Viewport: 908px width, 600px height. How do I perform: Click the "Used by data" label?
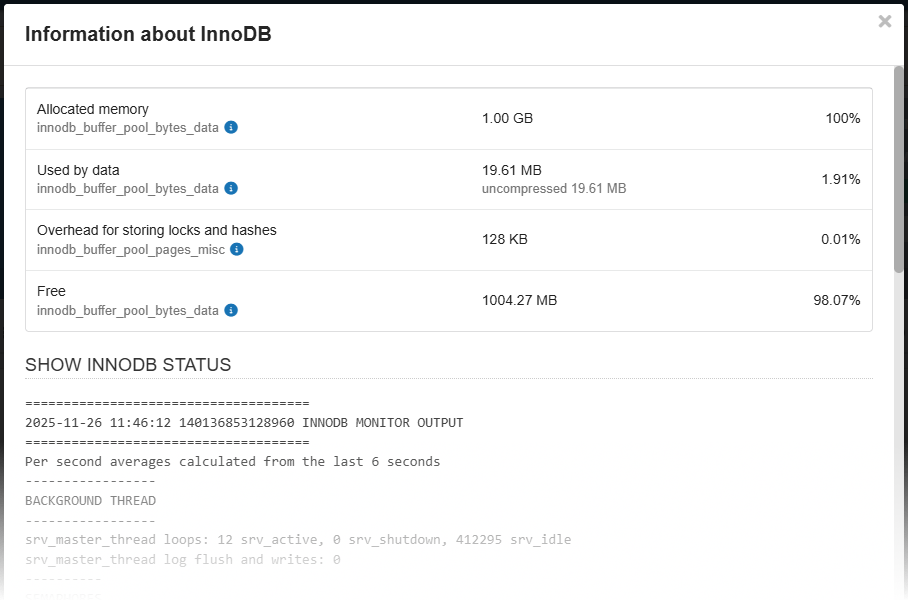78,170
